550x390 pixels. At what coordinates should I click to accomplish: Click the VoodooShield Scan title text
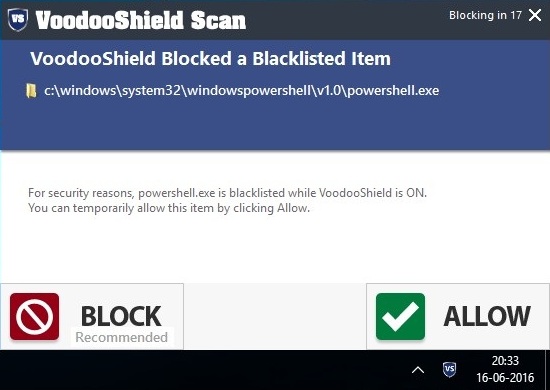141,20
